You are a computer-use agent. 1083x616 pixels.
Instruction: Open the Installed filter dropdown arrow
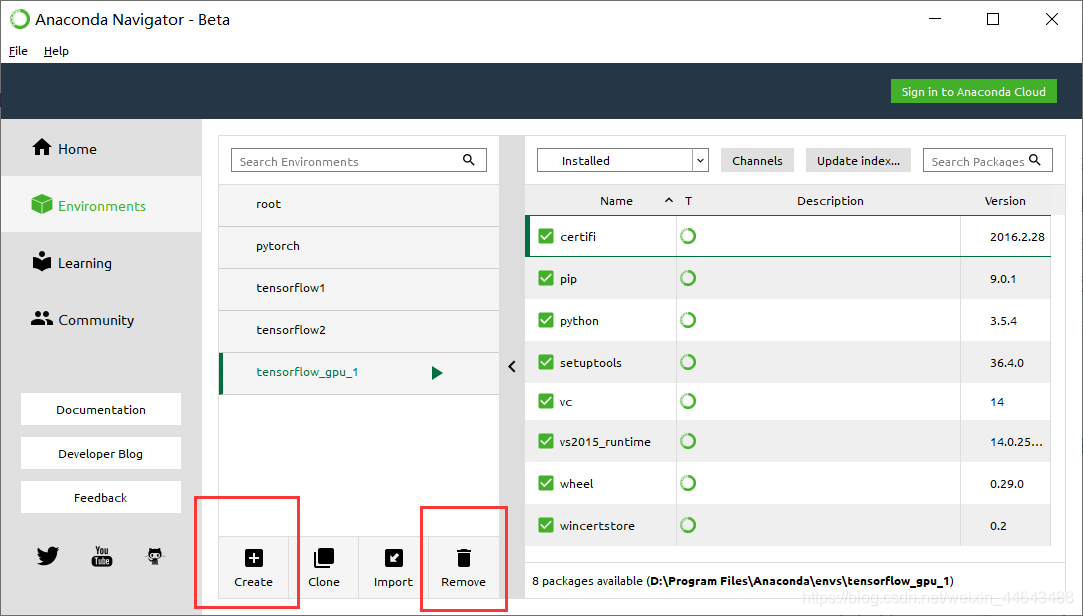click(700, 160)
